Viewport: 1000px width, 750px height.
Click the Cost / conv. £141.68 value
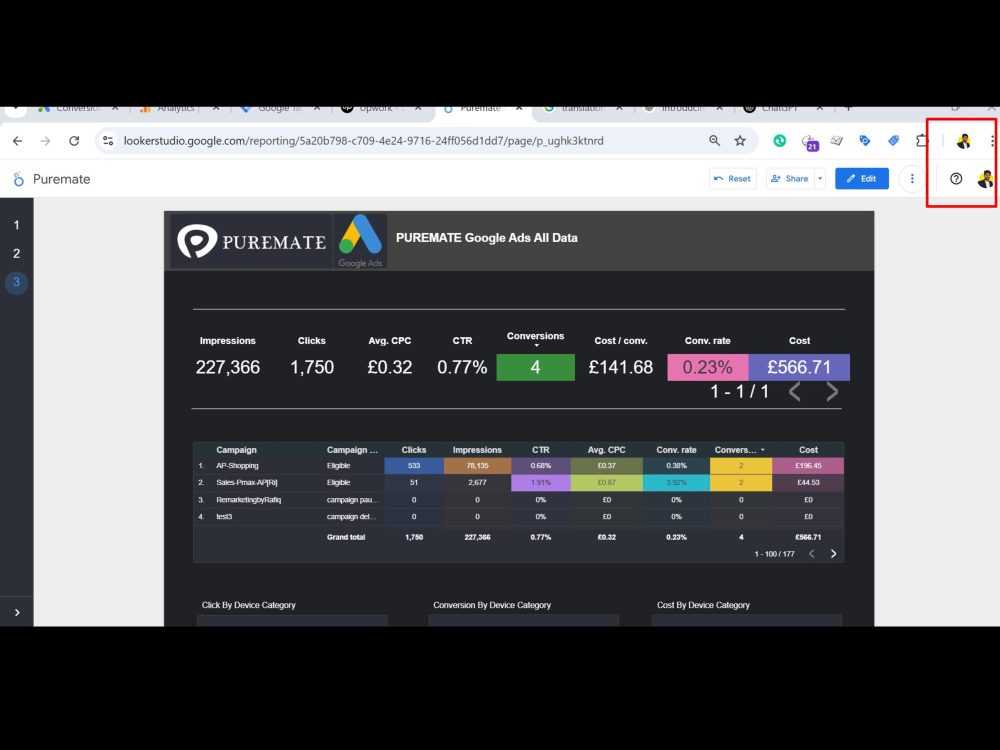(x=621, y=367)
